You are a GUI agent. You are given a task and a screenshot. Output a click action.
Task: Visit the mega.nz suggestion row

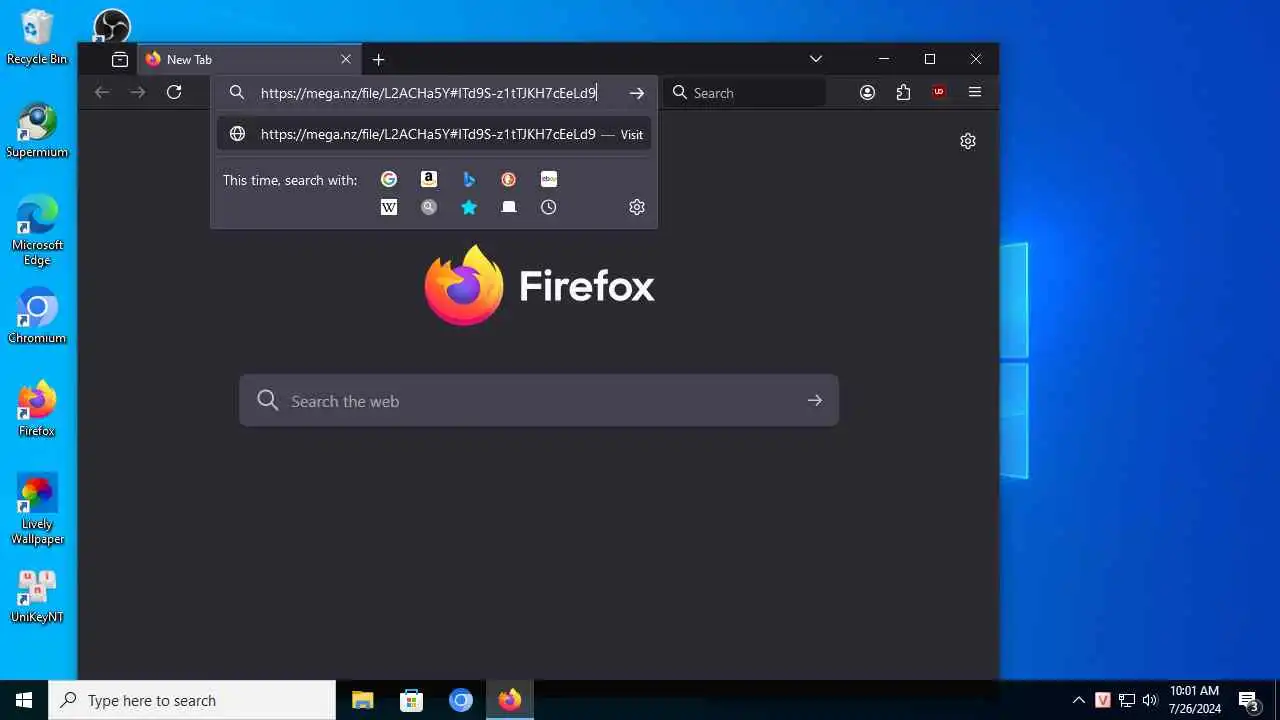coord(434,134)
